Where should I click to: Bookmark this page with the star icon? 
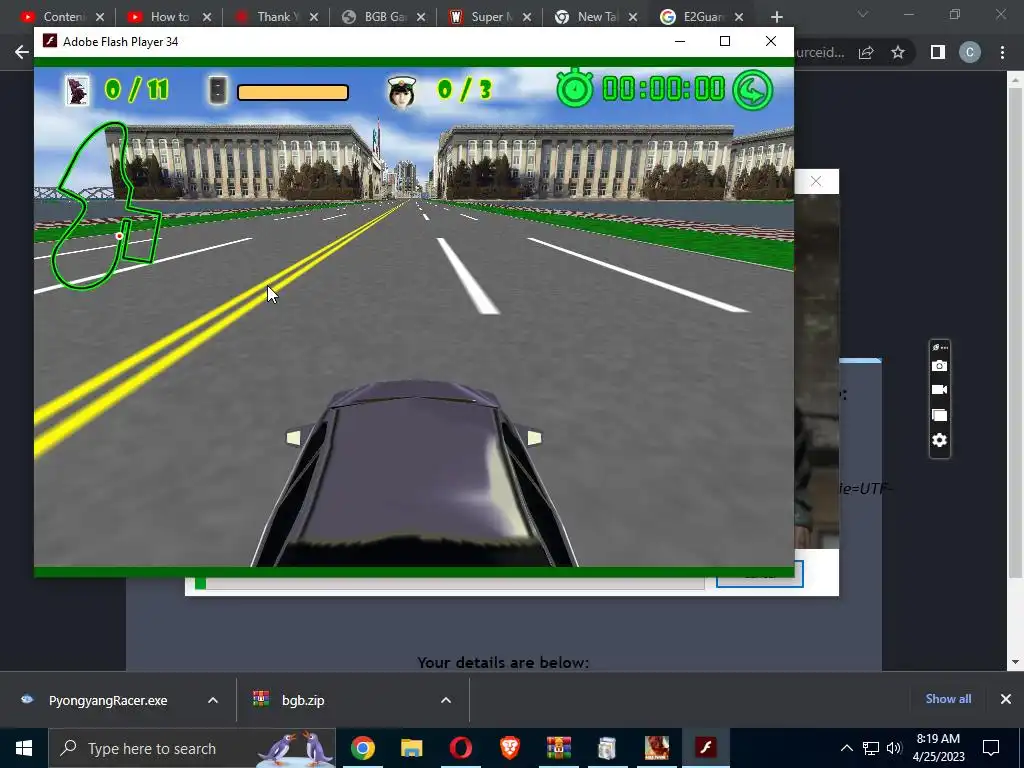[x=898, y=52]
